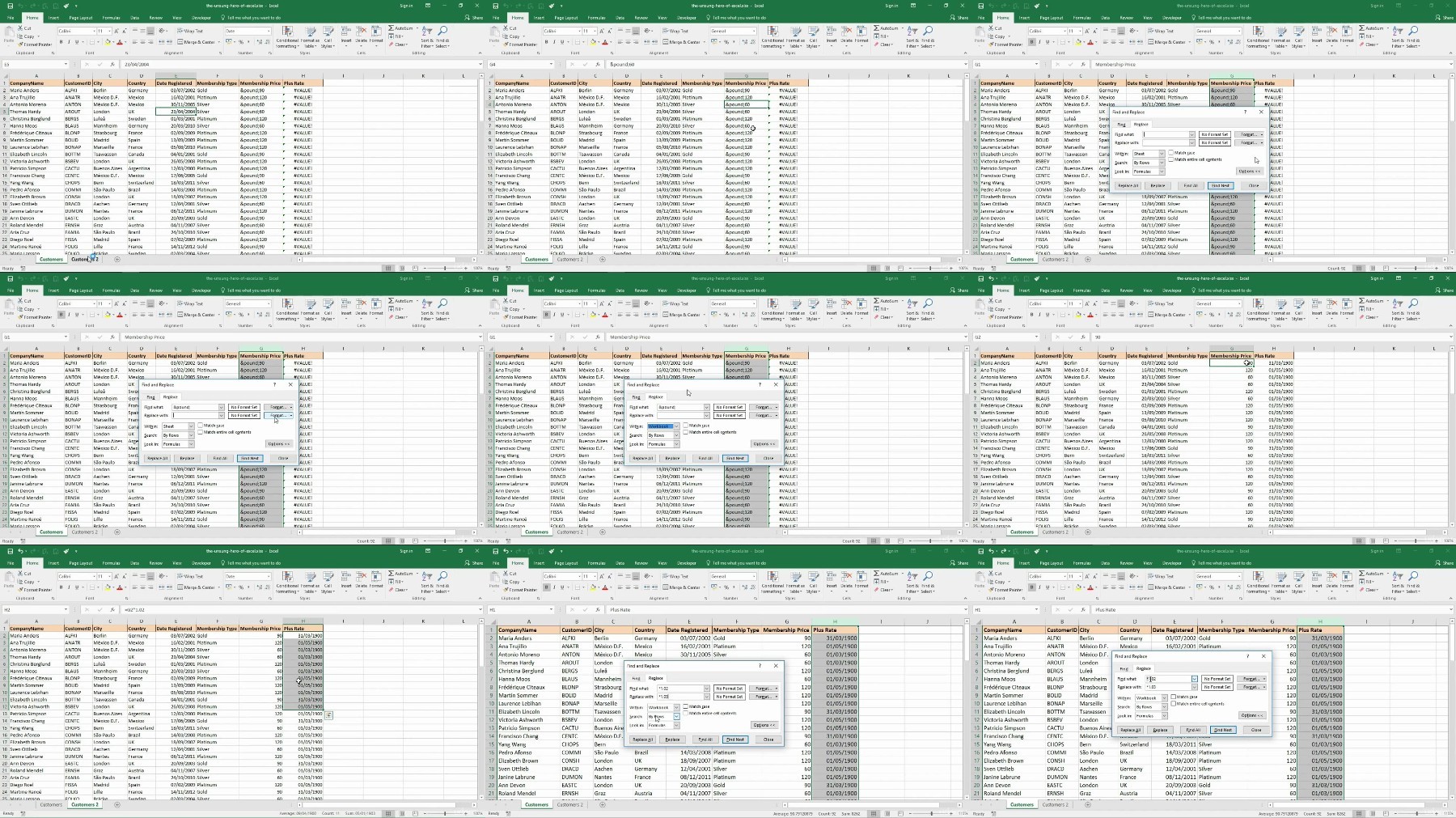The width and height of the screenshot is (1456, 818).
Task: Open Cell Styles in window with name box G2
Action: (x=1298, y=309)
